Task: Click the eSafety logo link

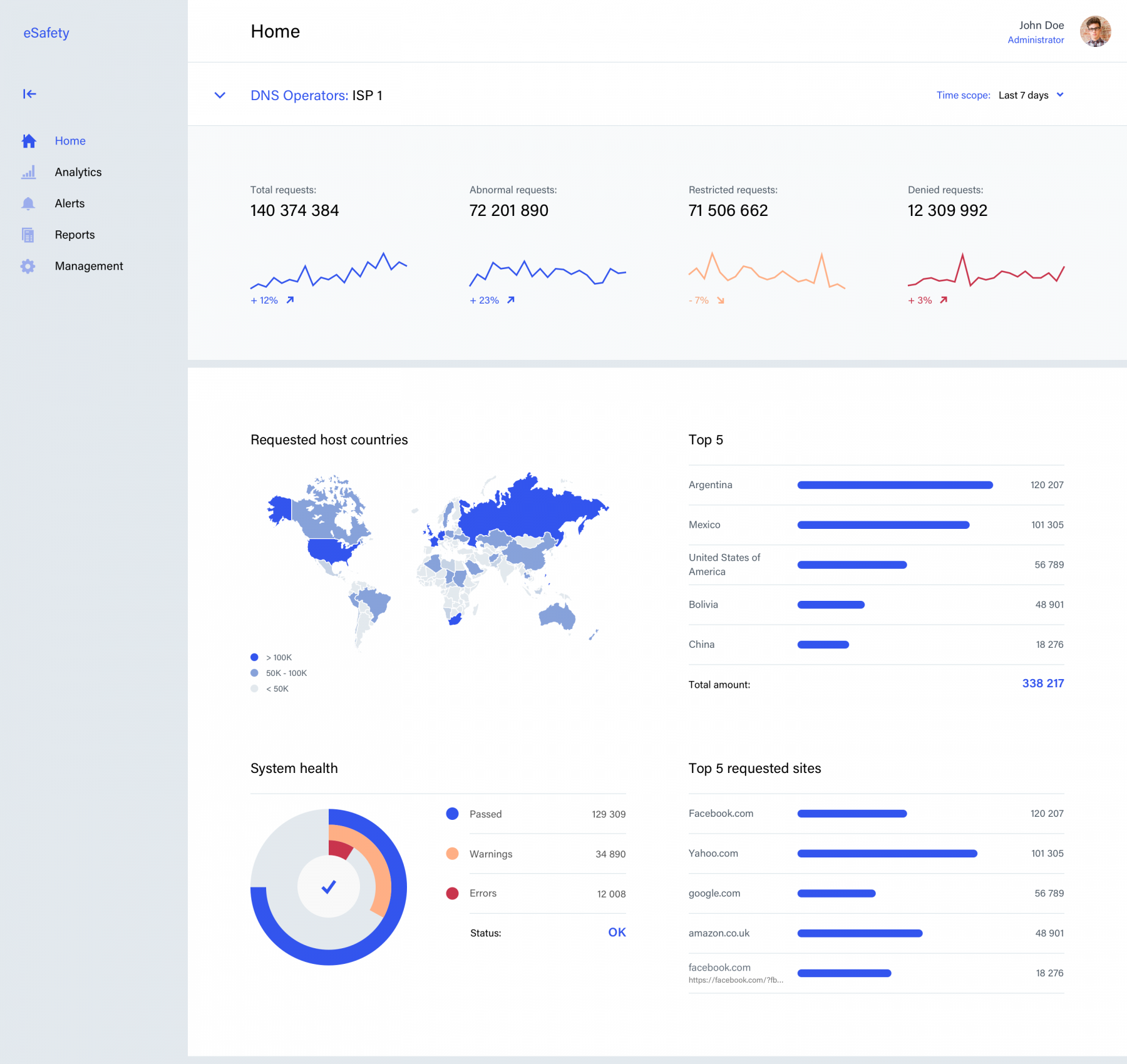Action: tap(46, 33)
